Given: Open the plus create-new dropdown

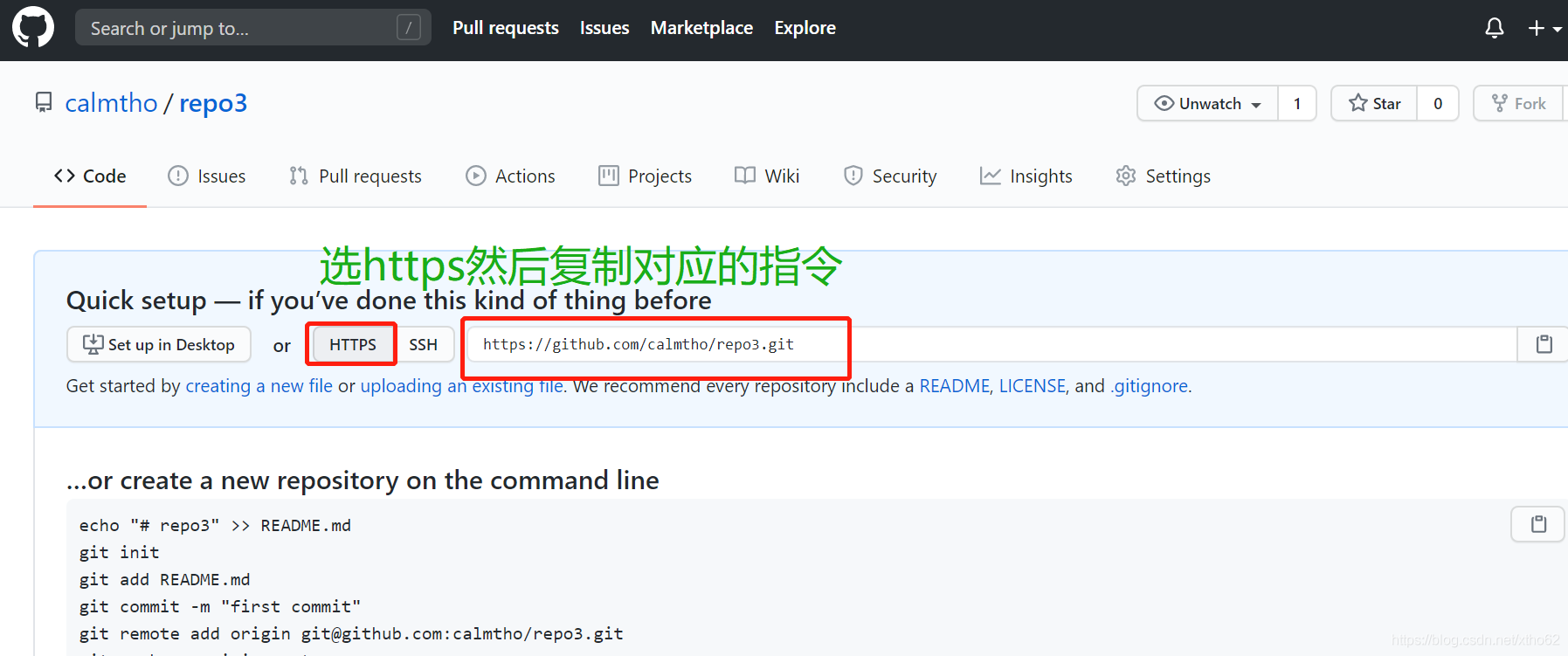Looking at the screenshot, I should [x=1544, y=29].
